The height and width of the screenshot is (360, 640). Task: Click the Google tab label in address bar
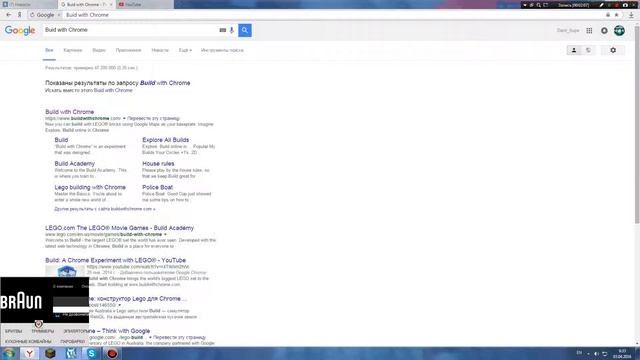click(45, 15)
